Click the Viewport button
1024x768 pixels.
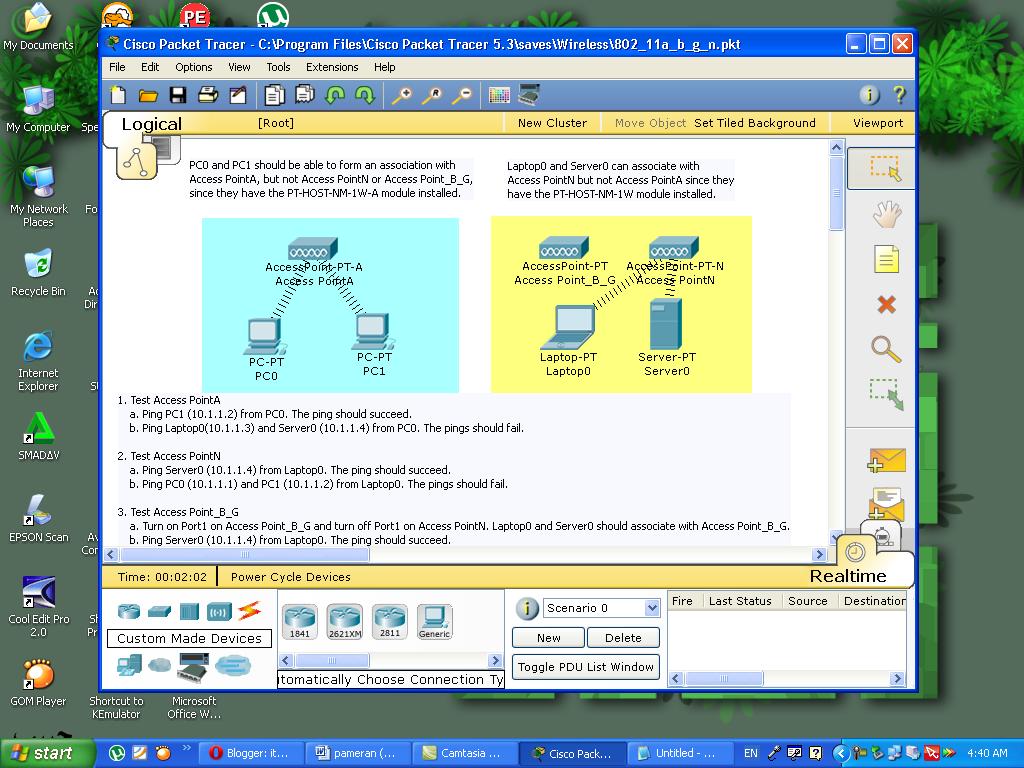pos(878,123)
